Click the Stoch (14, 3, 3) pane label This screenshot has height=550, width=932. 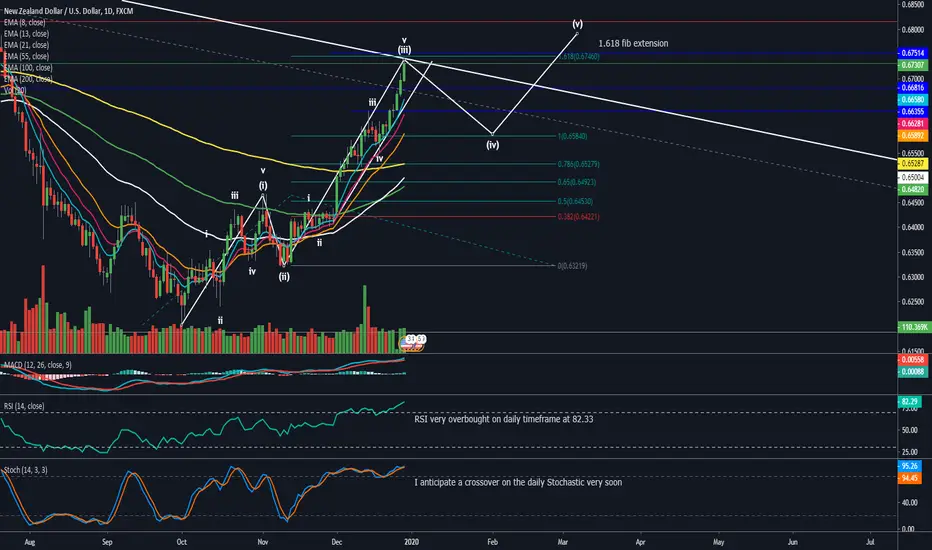tap(25, 470)
